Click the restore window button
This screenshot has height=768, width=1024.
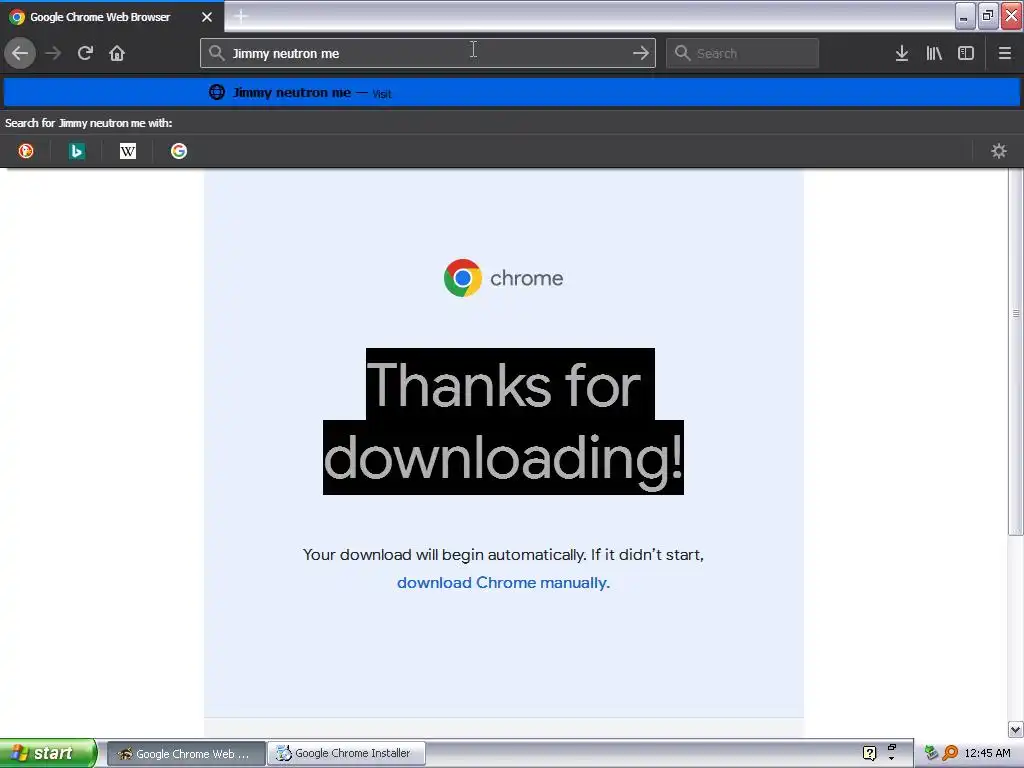(988, 16)
